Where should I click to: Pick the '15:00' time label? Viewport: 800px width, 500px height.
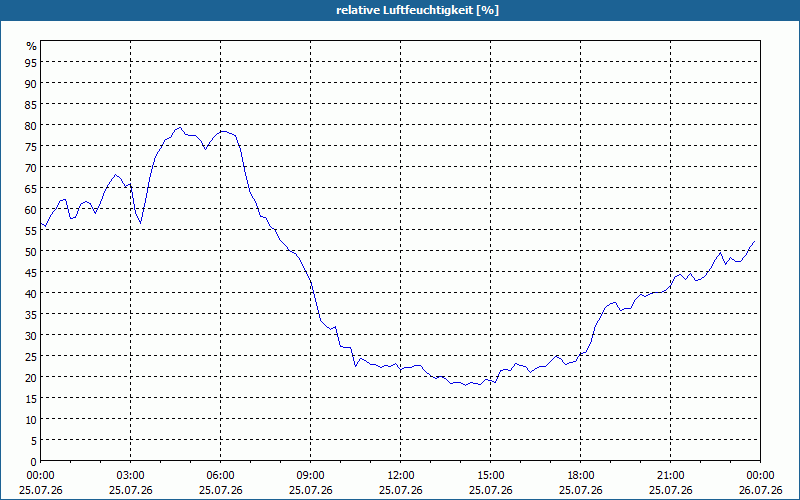pyautogui.click(x=490, y=476)
